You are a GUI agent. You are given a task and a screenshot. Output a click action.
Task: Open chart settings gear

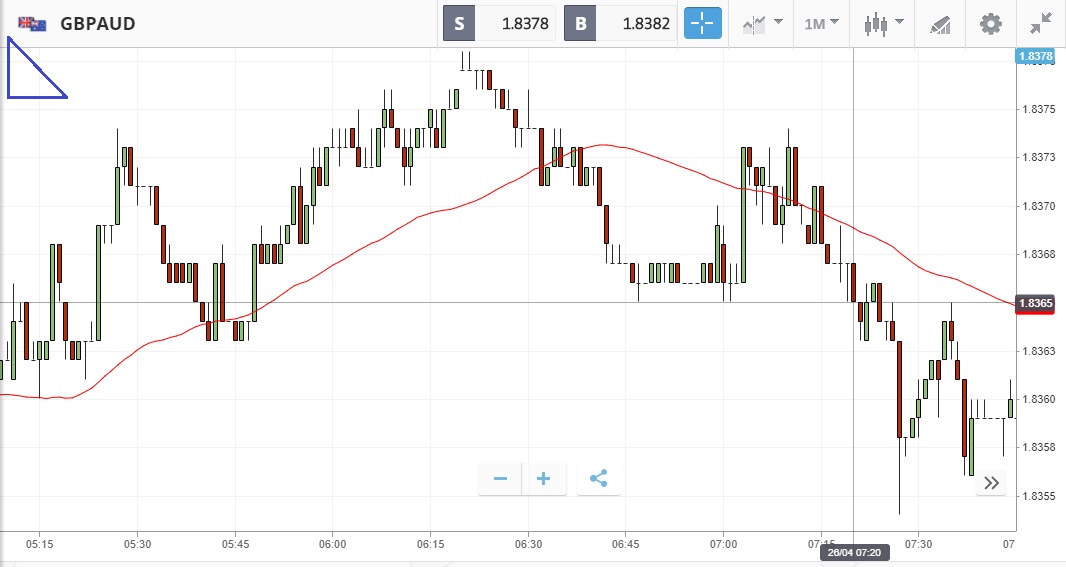coord(990,23)
